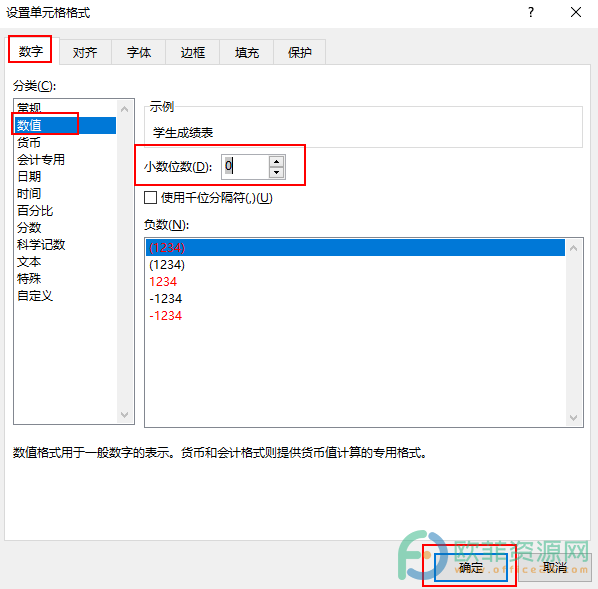This screenshot has width=598, height=589.
Task: Select highlighted red (1234) negative format
Action: tap(355, 248)
